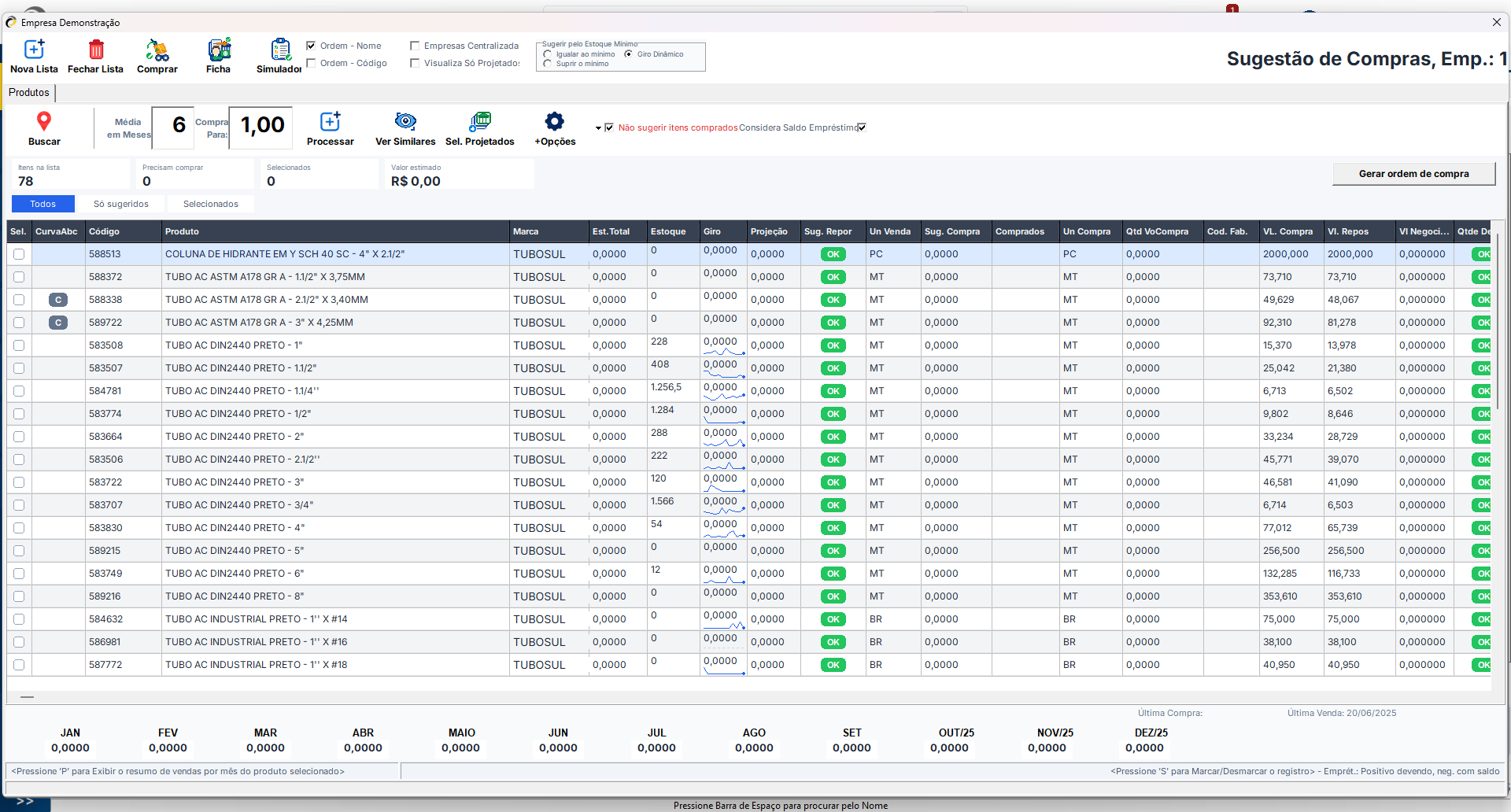1511x812 pixels.
Task: Toggle Não sugerir itens comprados checkbox
Action: pos(608,127)
